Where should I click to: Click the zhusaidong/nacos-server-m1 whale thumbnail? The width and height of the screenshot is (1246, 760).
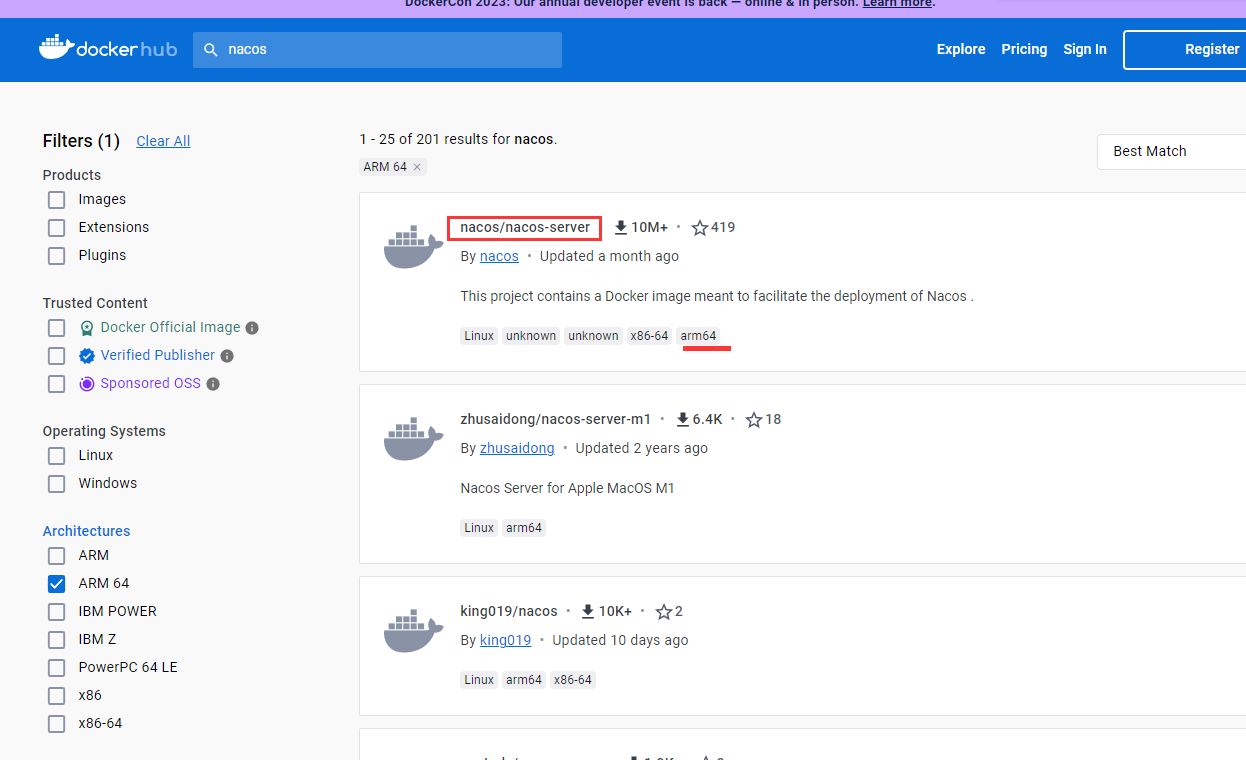click(413, 440)
